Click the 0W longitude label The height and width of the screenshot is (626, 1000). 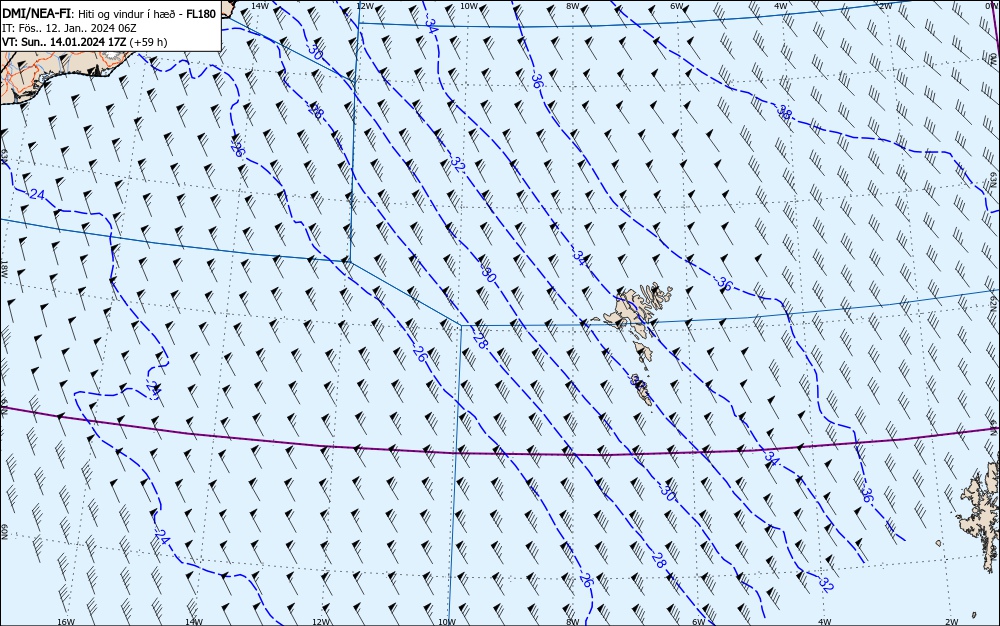tap(990, 6)
